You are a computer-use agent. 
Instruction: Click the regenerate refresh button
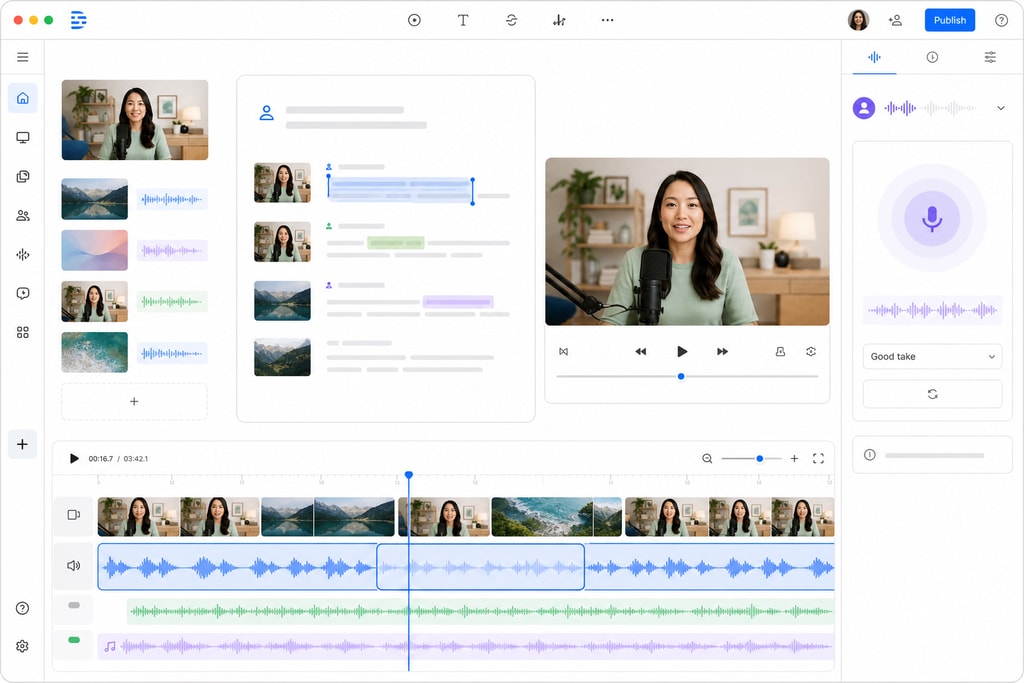932,394
